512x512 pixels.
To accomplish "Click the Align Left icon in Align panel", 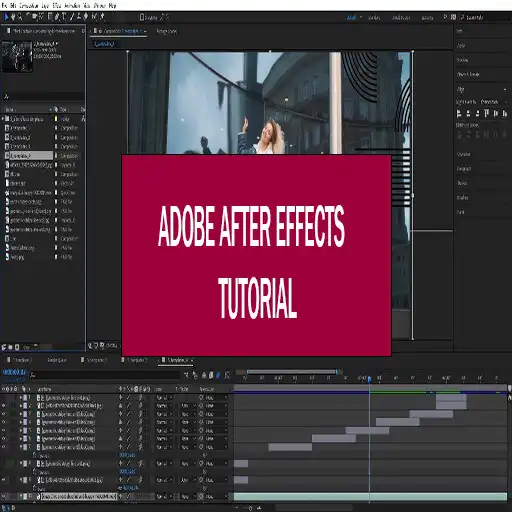I will [x=459, y=114].
